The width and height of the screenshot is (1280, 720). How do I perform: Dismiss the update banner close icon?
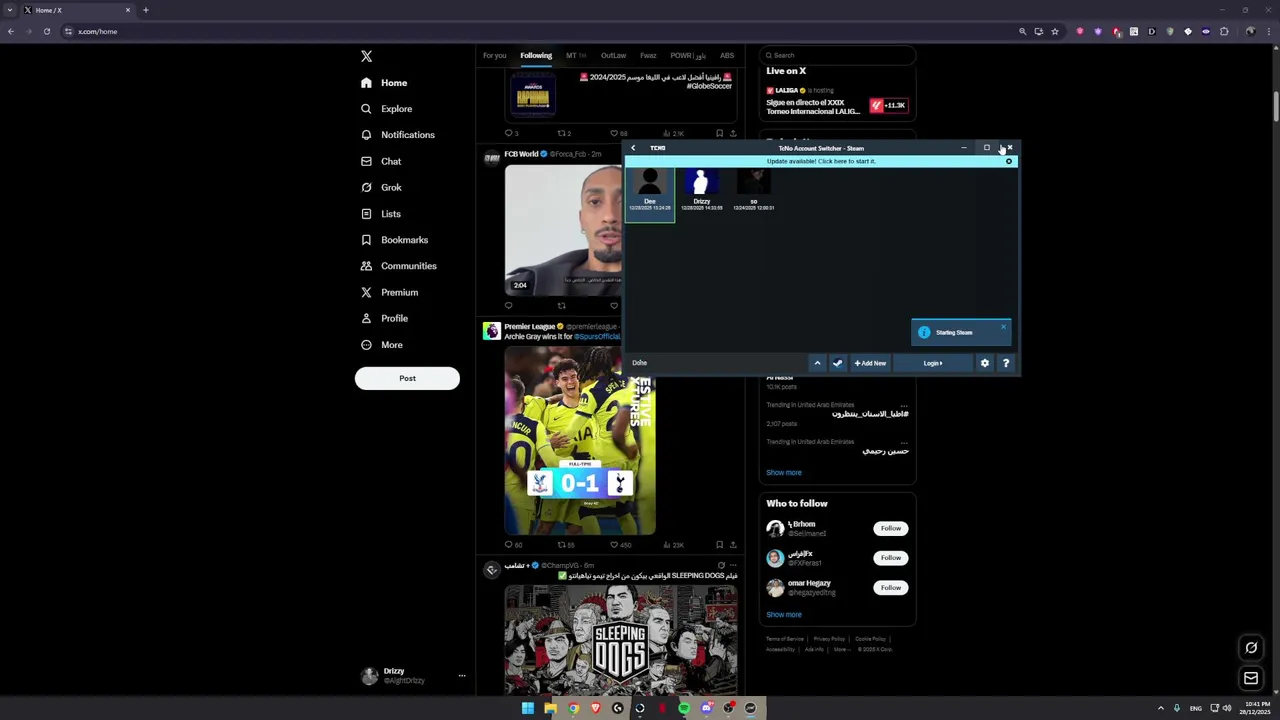pos(1008,161)
